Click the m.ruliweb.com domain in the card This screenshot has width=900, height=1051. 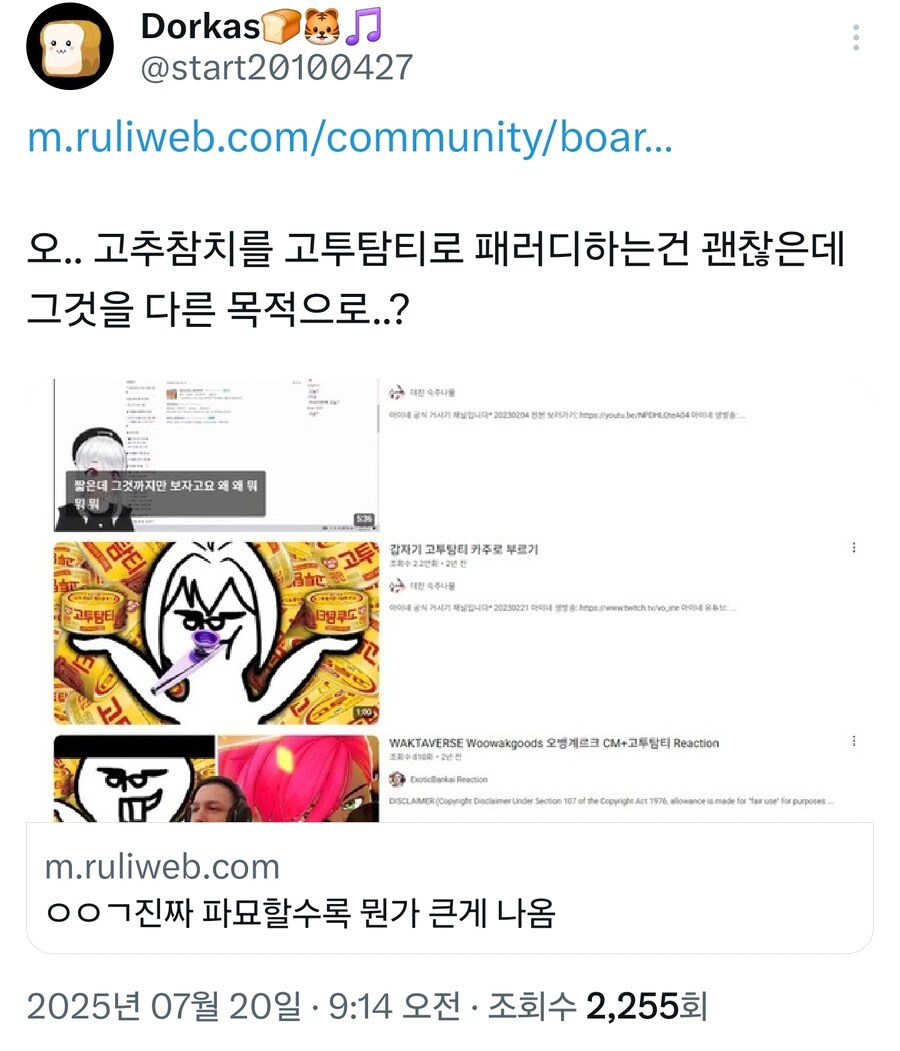(162, 867)
